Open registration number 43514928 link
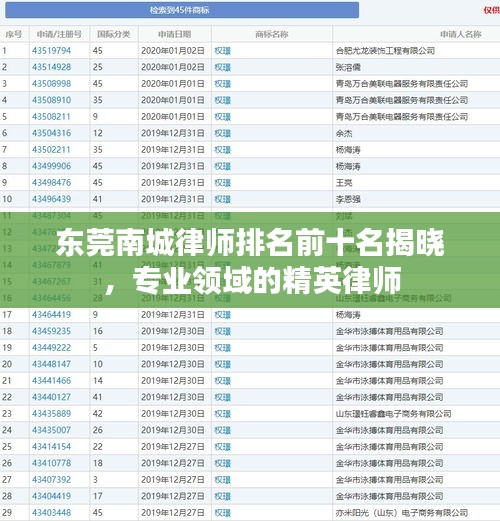 (x=51, y=67)
